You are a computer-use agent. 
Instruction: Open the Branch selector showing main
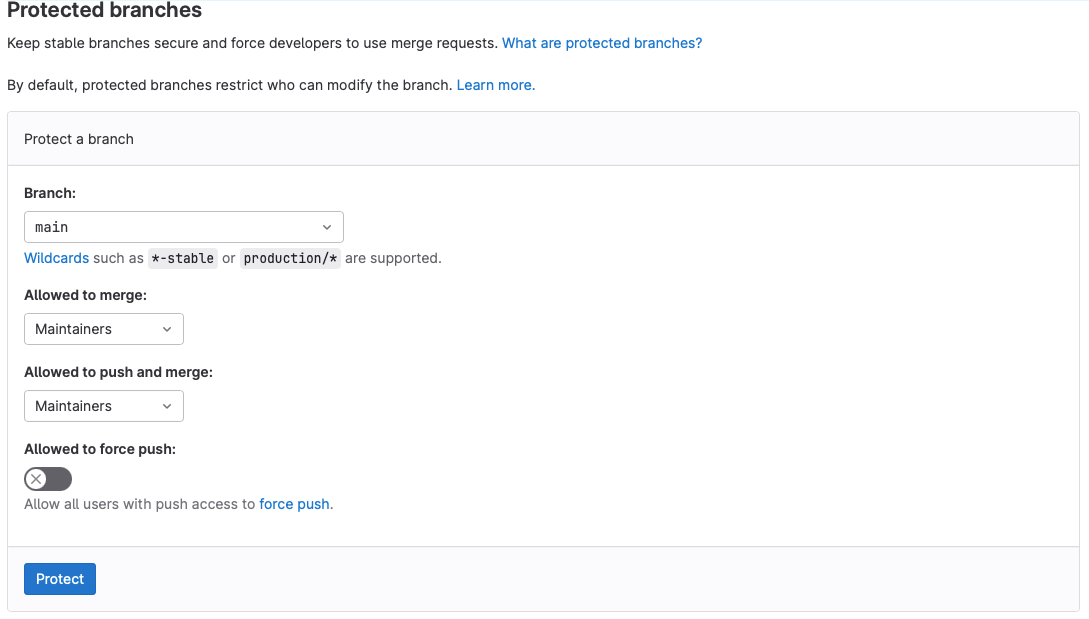point(183,227)
